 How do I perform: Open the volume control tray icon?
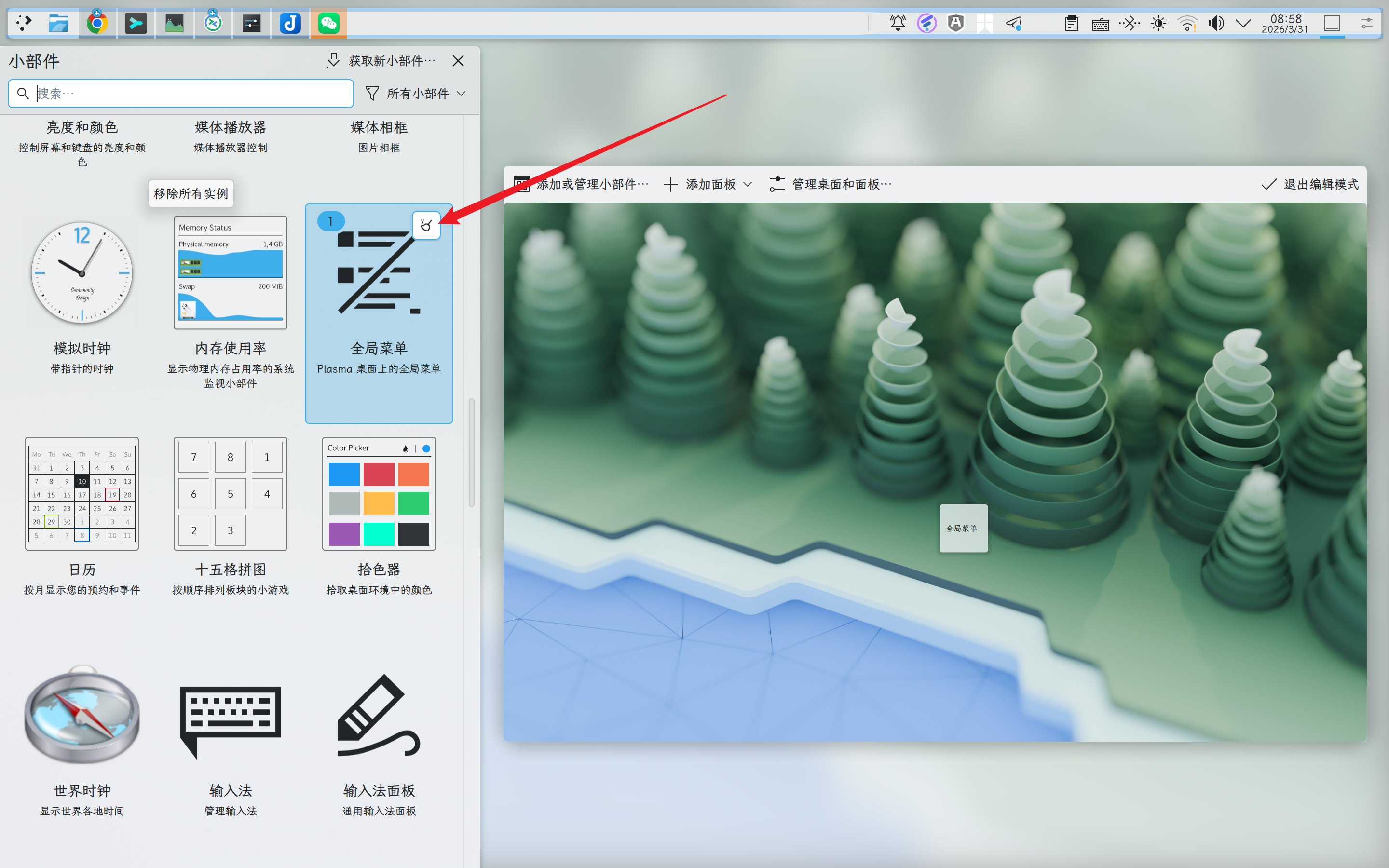tap(1216, 23)
